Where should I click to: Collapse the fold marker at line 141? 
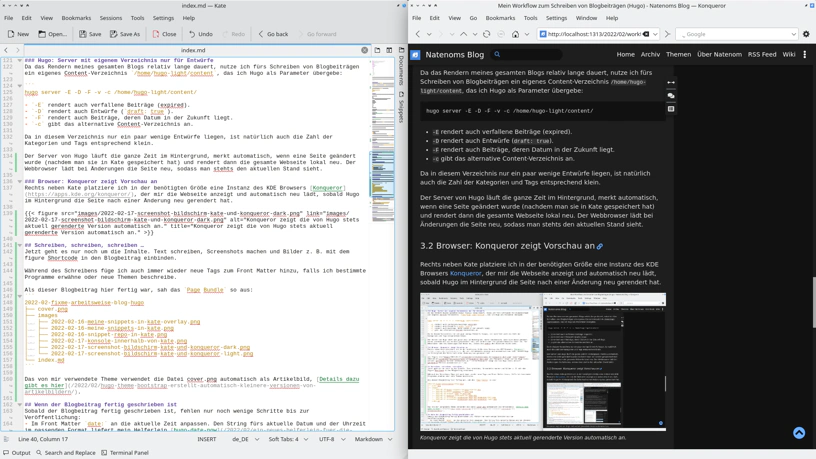(x=20, y=245)
